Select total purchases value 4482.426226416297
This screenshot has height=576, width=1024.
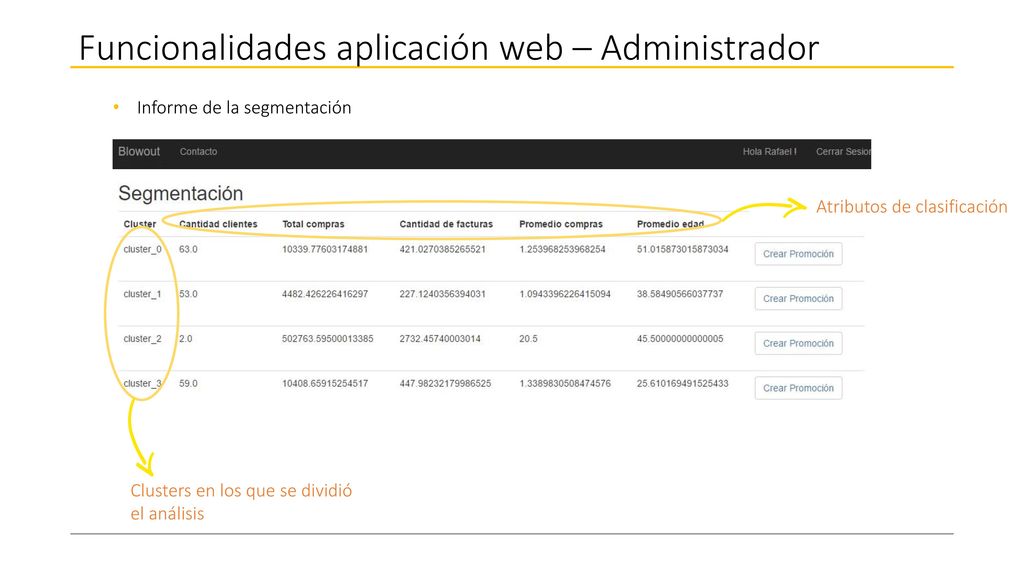tap(325, 294)
